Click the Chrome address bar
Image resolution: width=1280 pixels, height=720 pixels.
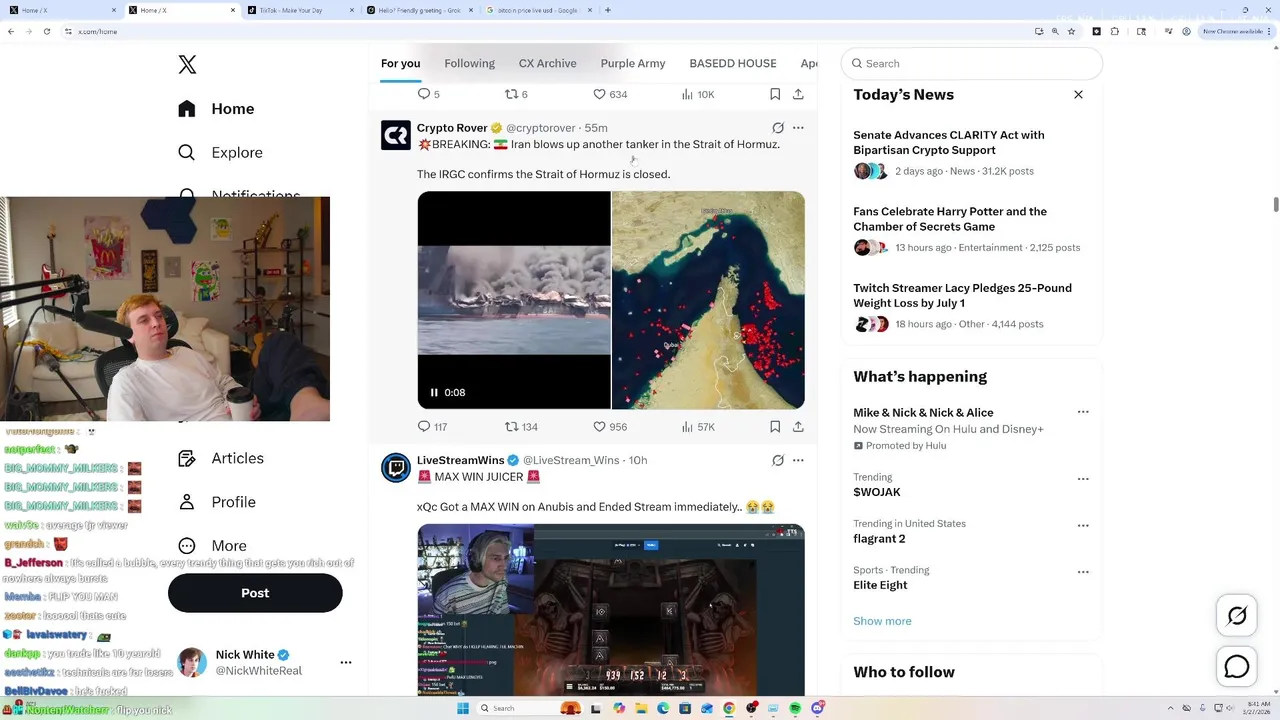pos(550,31)
